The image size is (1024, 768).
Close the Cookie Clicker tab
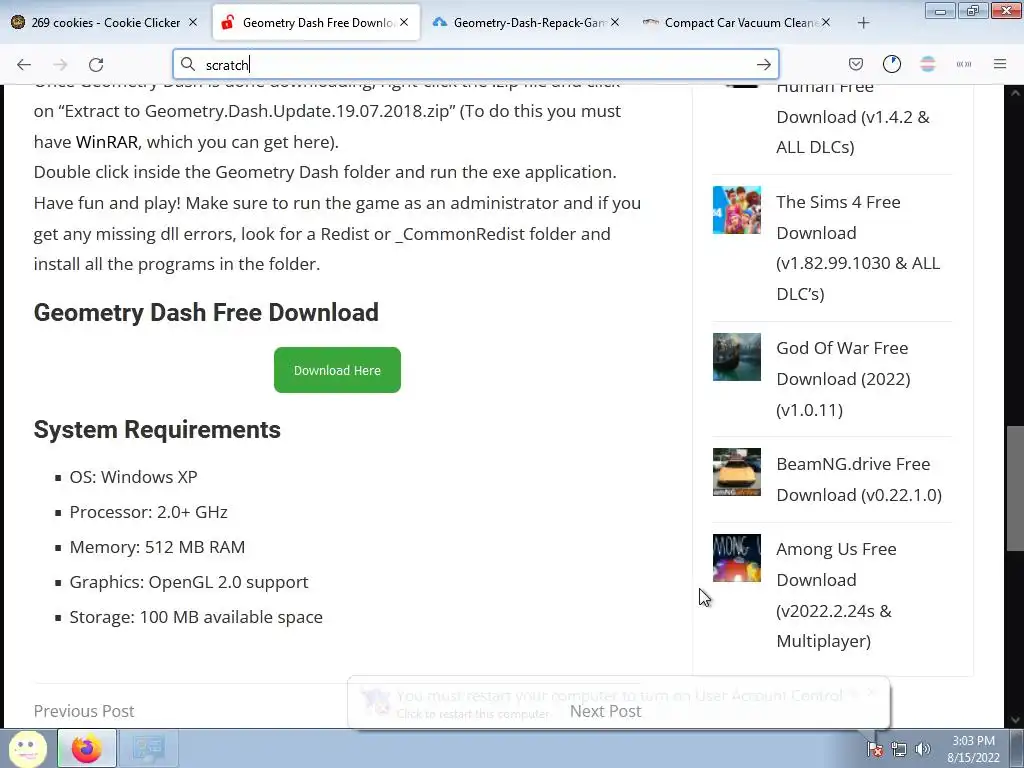click(193, 22)
